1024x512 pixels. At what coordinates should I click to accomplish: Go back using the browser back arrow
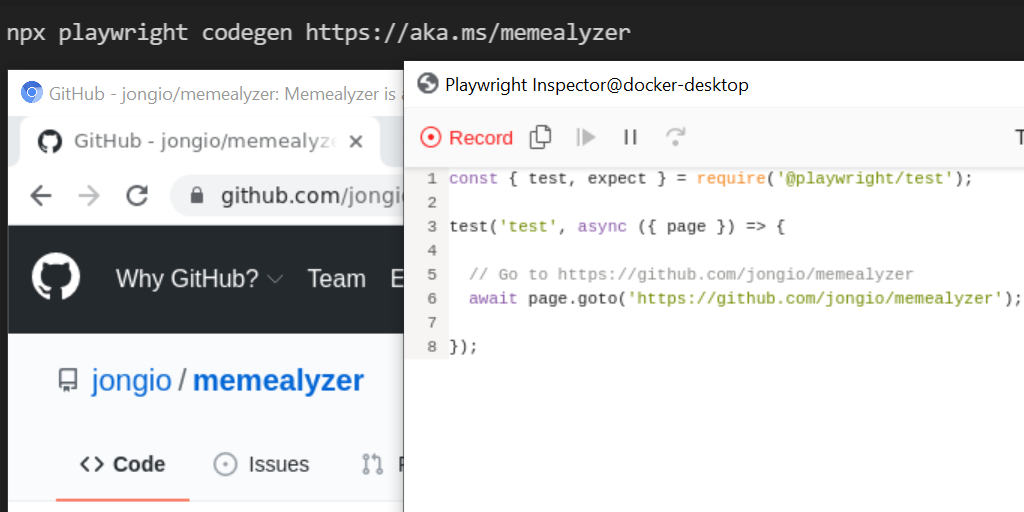click(41, 195)
